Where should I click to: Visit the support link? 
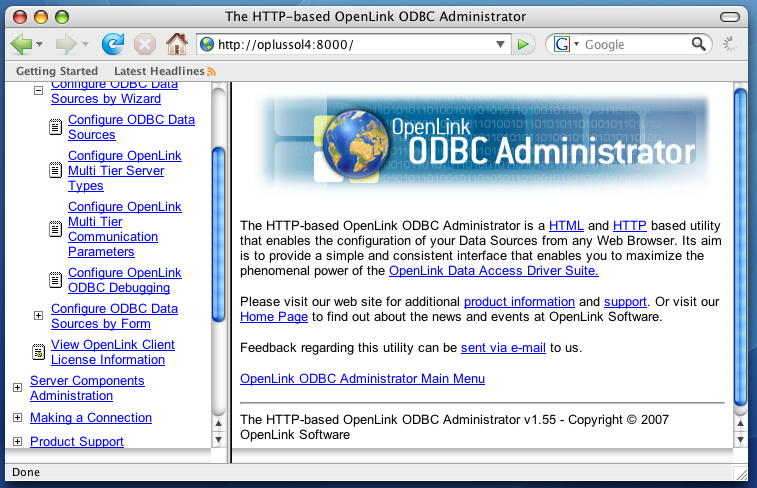625,302
